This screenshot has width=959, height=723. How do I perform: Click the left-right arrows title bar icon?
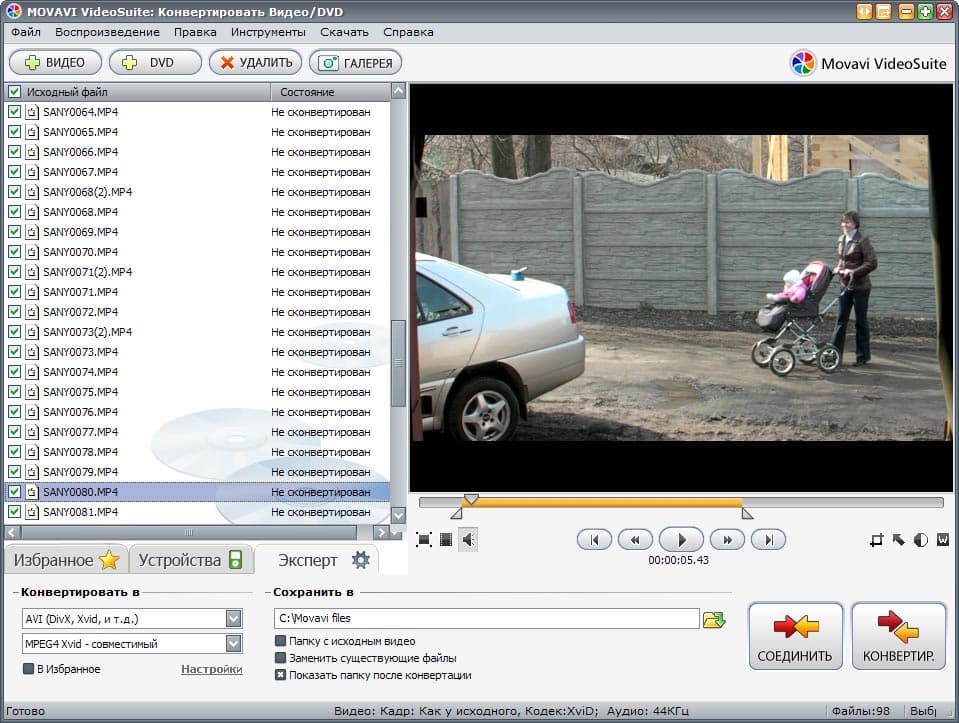click(x=864, y=12)
